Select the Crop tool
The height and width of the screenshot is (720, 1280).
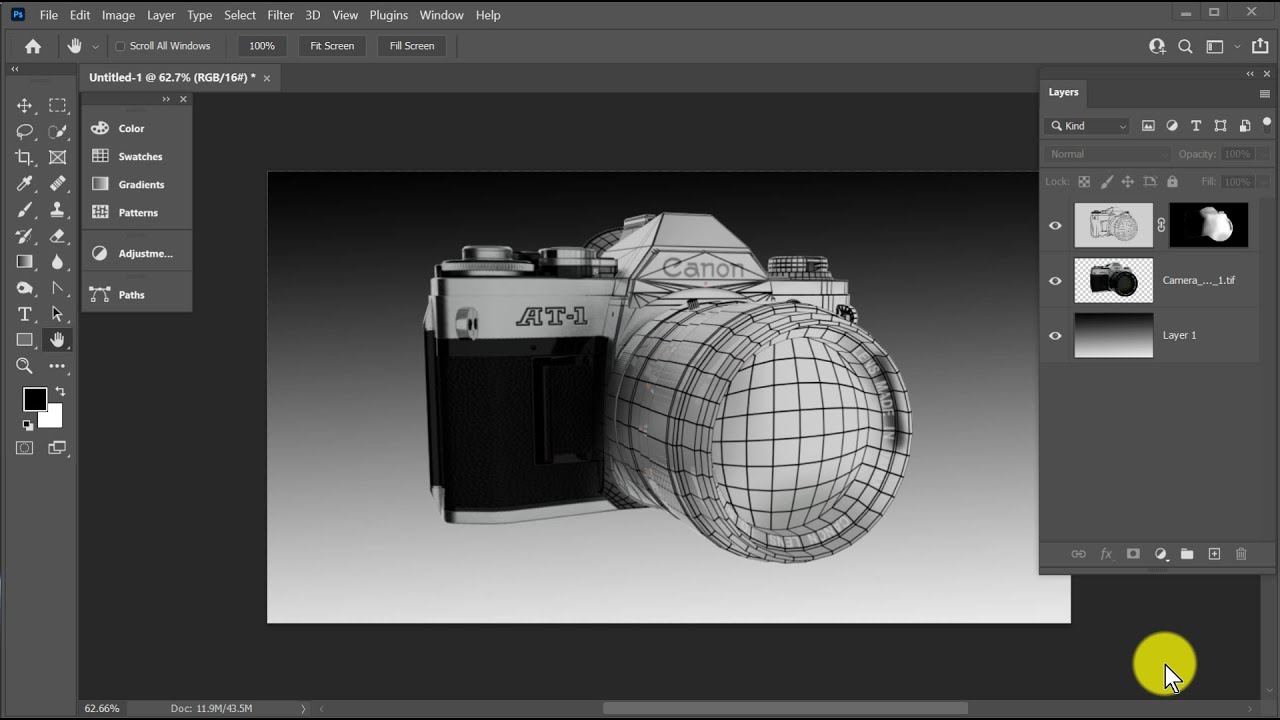[25, 157]
